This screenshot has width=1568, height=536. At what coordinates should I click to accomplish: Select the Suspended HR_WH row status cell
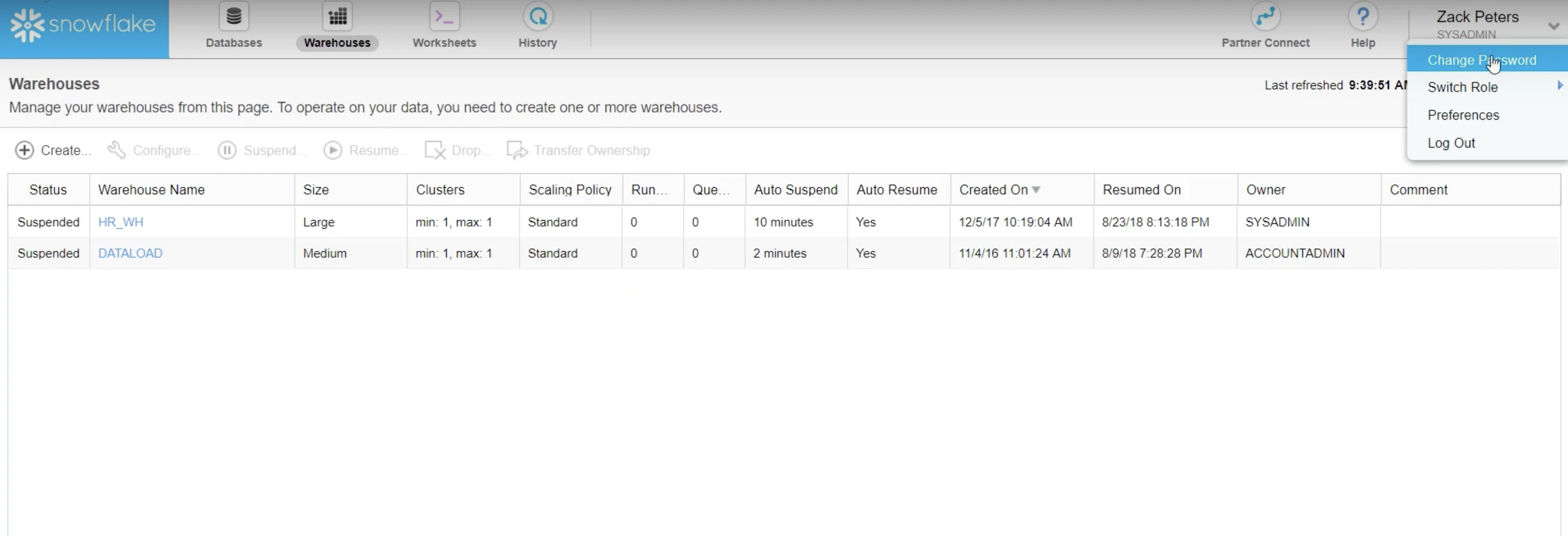[49, 222]
